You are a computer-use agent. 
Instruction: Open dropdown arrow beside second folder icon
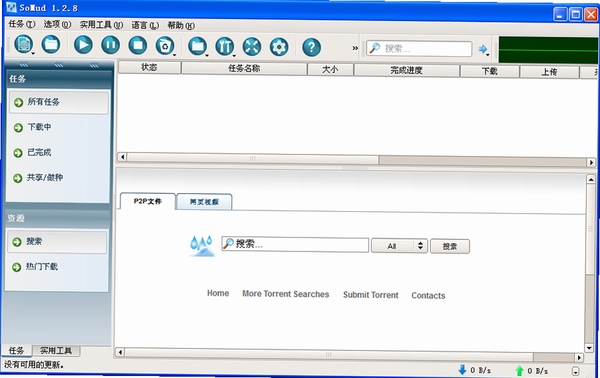[207, 56]
